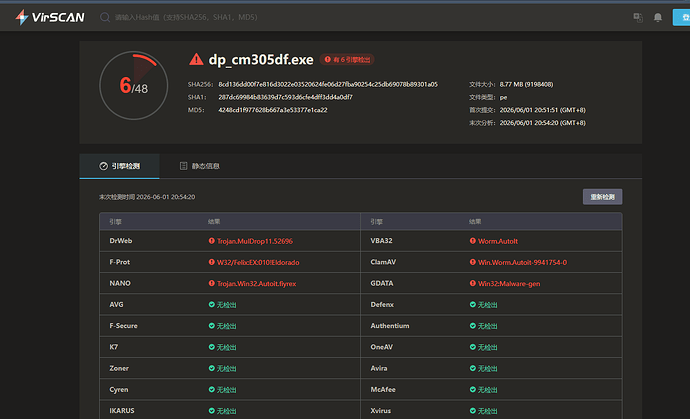Click the DrWeb engine name
This screenshot has height=419, width=690.
121,241
